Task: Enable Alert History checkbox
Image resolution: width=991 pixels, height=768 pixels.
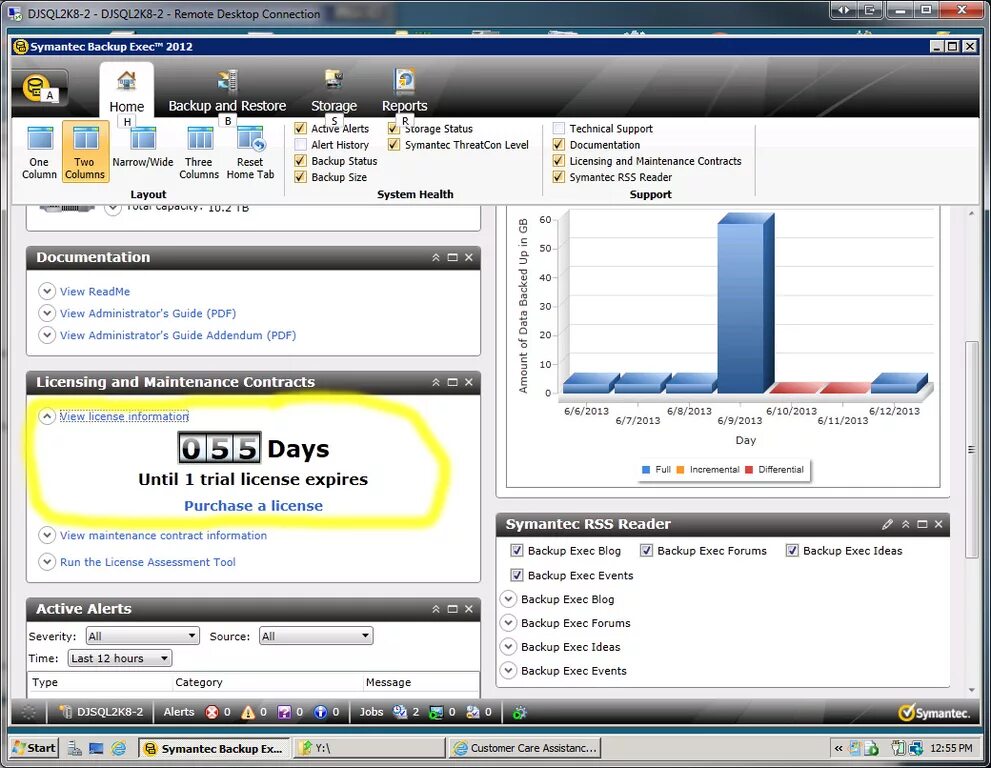Action: (301, 145)
